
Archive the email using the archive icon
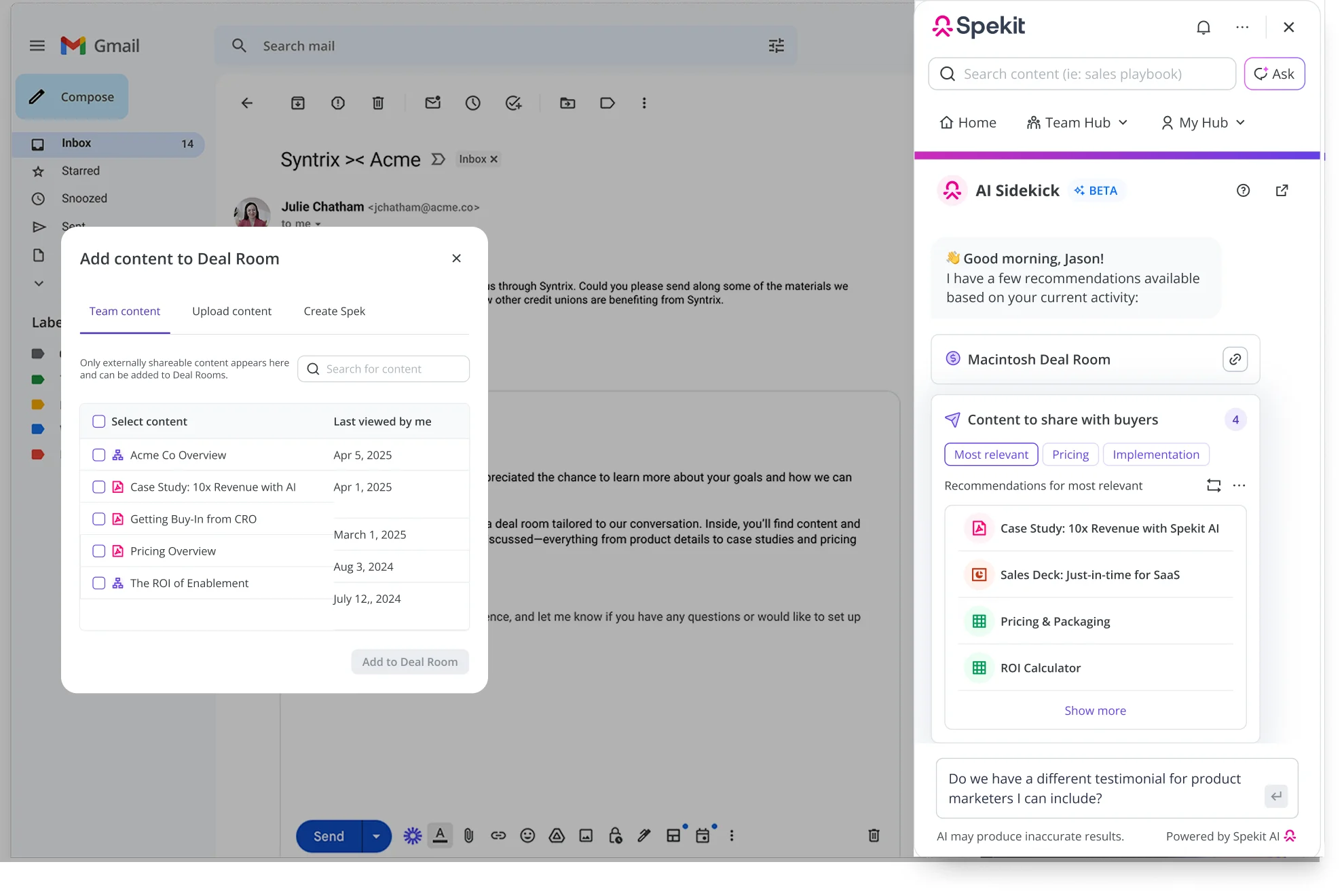298,103
